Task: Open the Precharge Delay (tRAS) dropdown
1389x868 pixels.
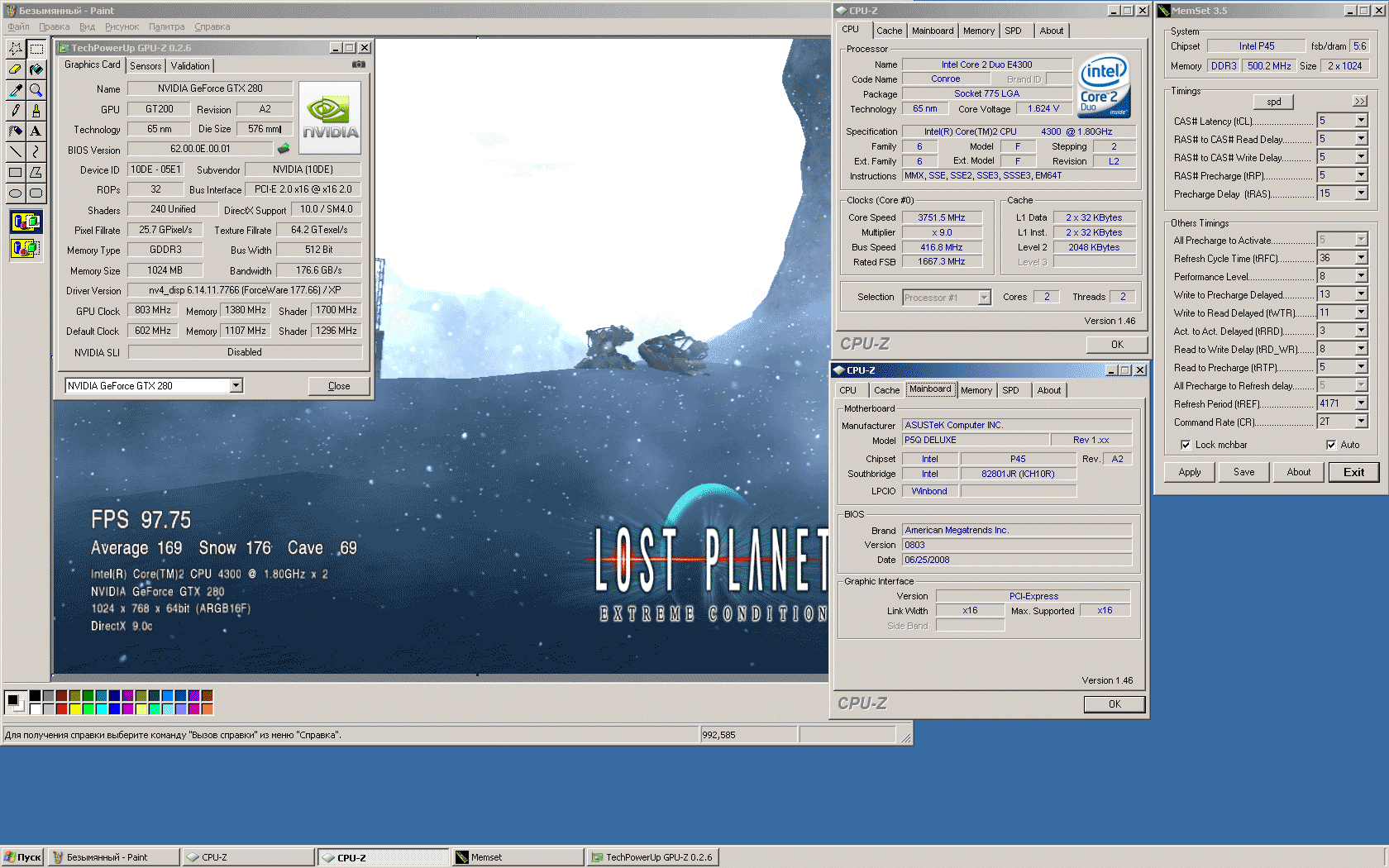Action: point(1361,193)
